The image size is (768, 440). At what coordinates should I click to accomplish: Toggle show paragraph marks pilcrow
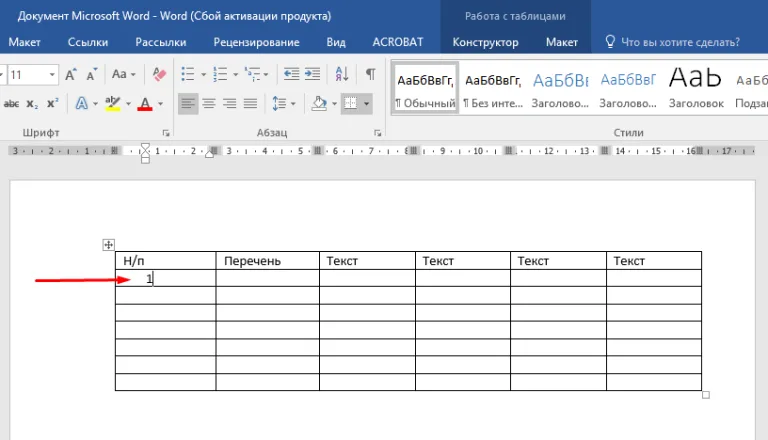tap(371, 74)
